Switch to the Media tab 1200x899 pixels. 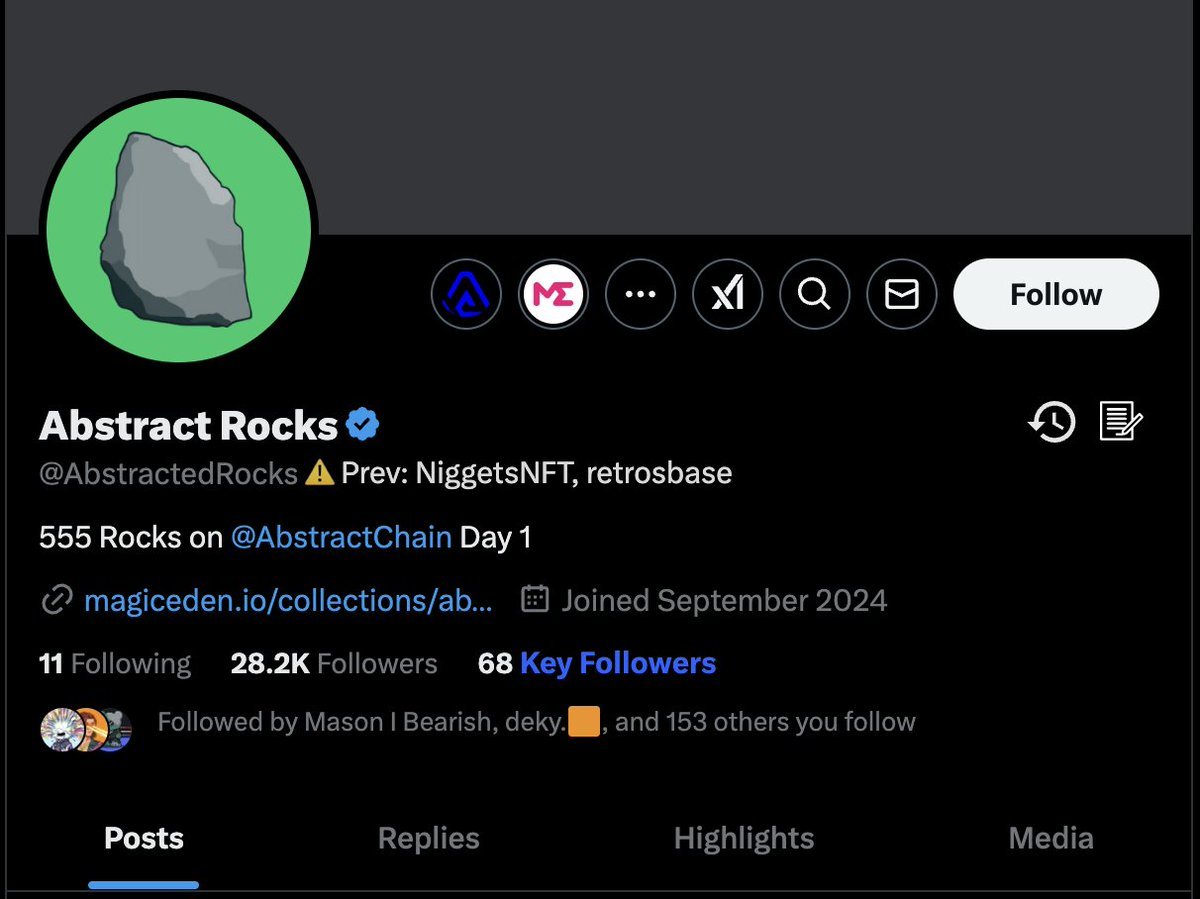[x=1051, y=838]
